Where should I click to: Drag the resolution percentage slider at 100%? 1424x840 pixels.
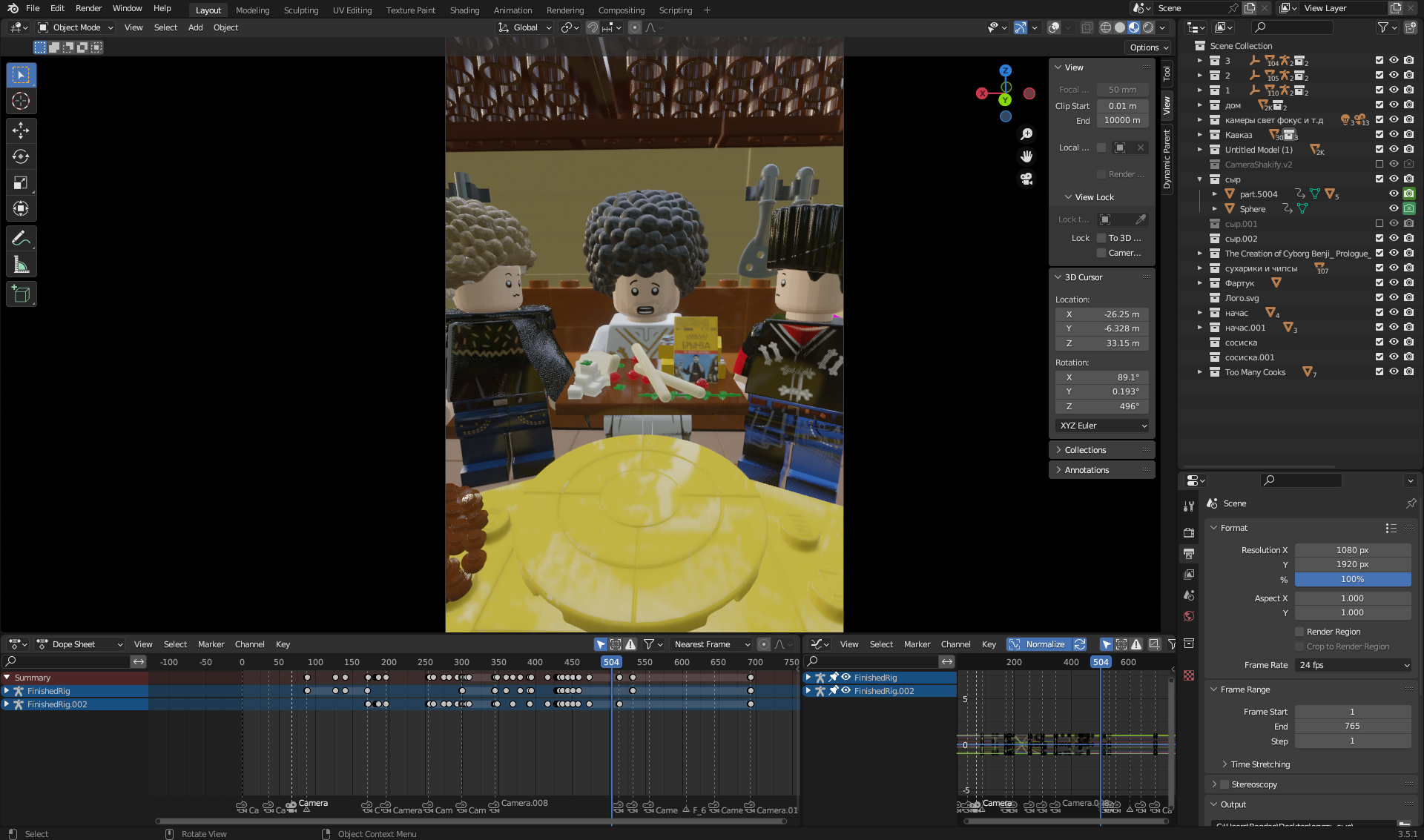coord(1352,579)
